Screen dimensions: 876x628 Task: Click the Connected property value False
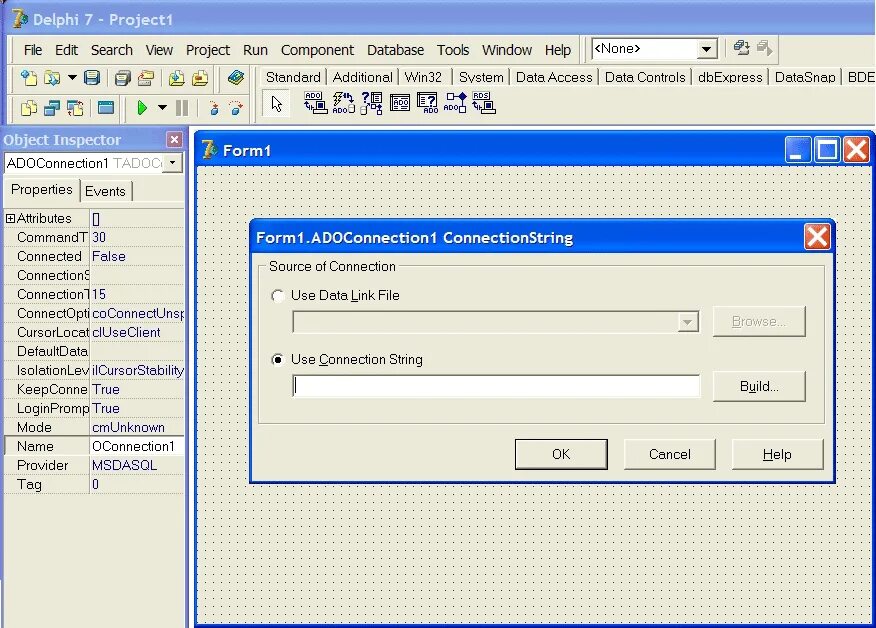[137, 256]
